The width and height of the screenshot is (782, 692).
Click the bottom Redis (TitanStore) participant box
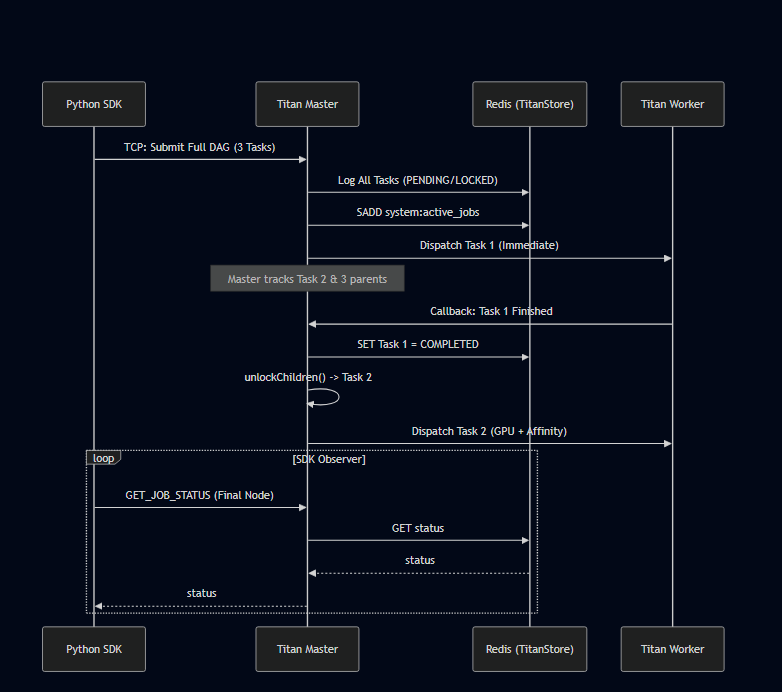(x=530, y=649)
